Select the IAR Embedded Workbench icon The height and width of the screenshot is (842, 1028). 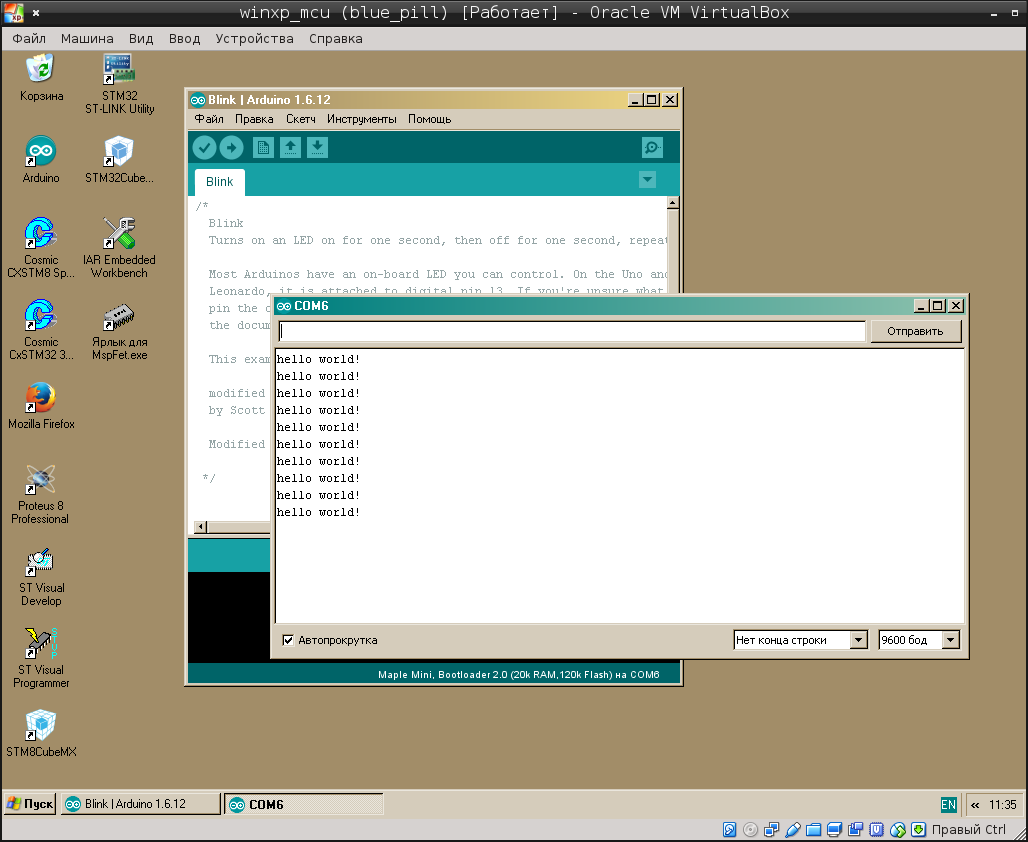coord(119,249)
